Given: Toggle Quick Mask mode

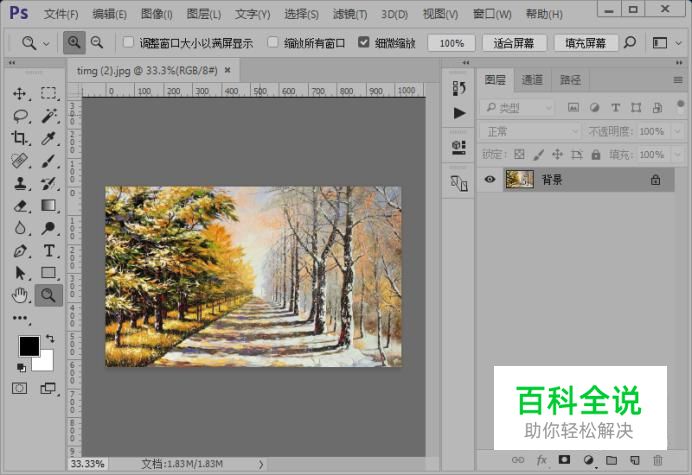Looking at the screenshot, I should [x=19, y=388].
